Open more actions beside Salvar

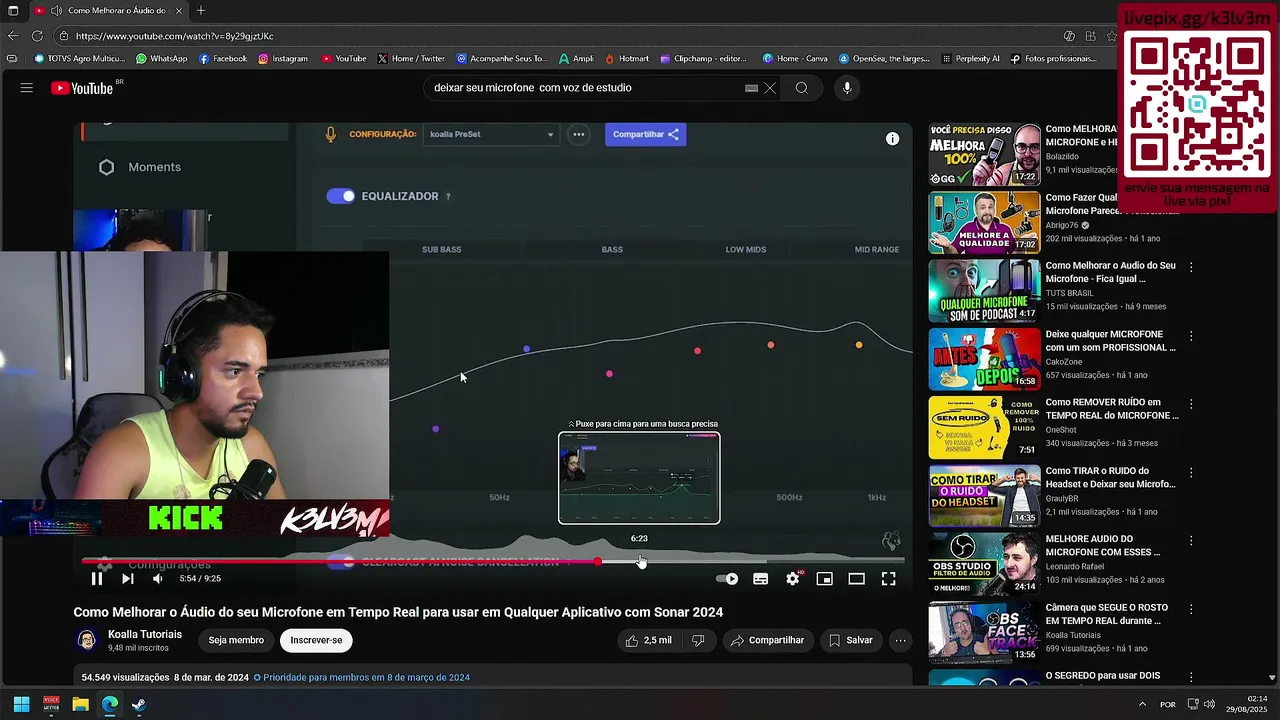coord(900,640)
